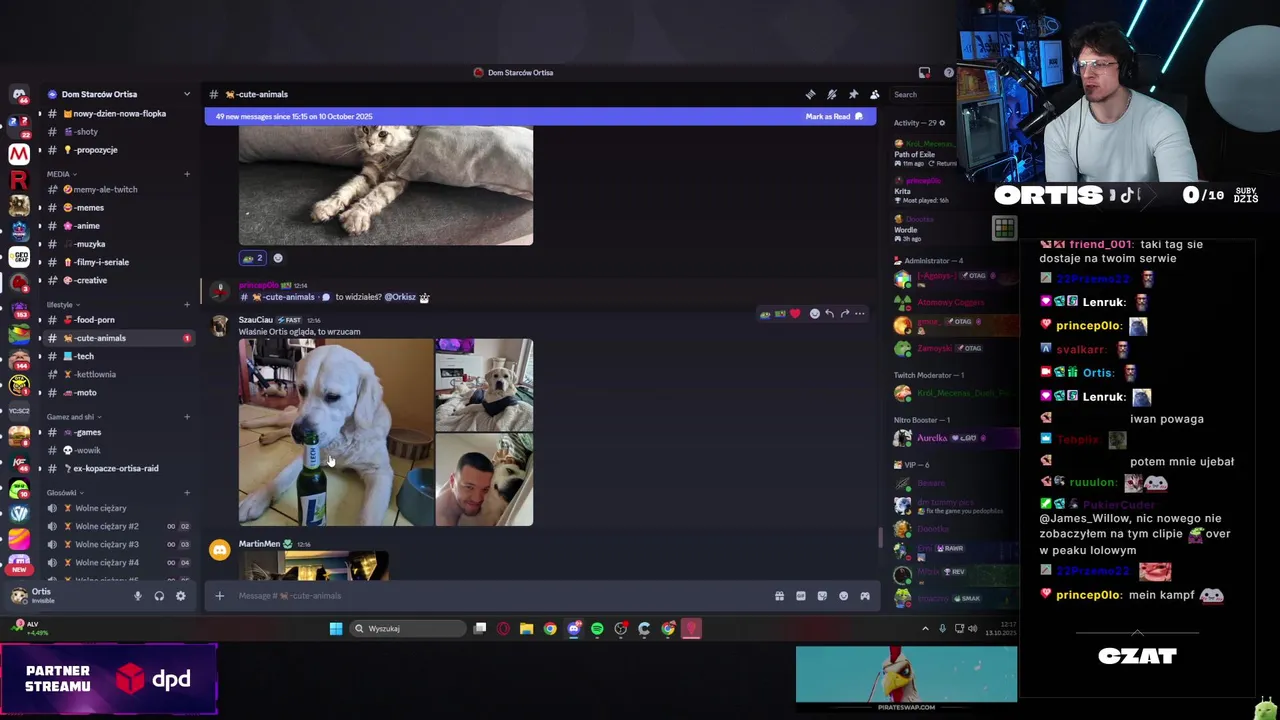This screenshot has height=720, width=1280.
Task: Click the @Orkisz mention
Action: tap(400, 297)
